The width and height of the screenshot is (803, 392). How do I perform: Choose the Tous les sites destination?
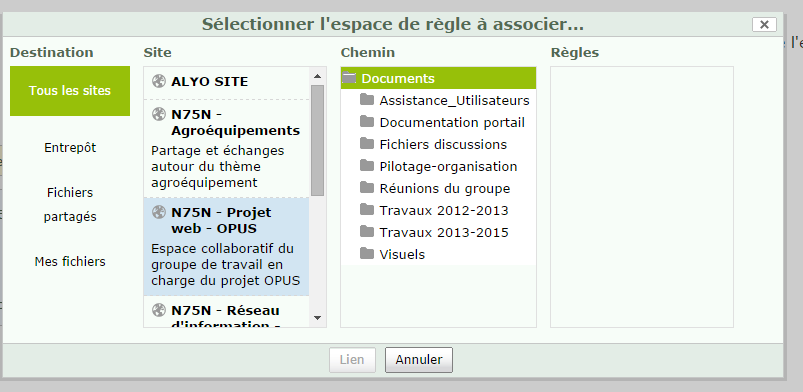[70, 91]
